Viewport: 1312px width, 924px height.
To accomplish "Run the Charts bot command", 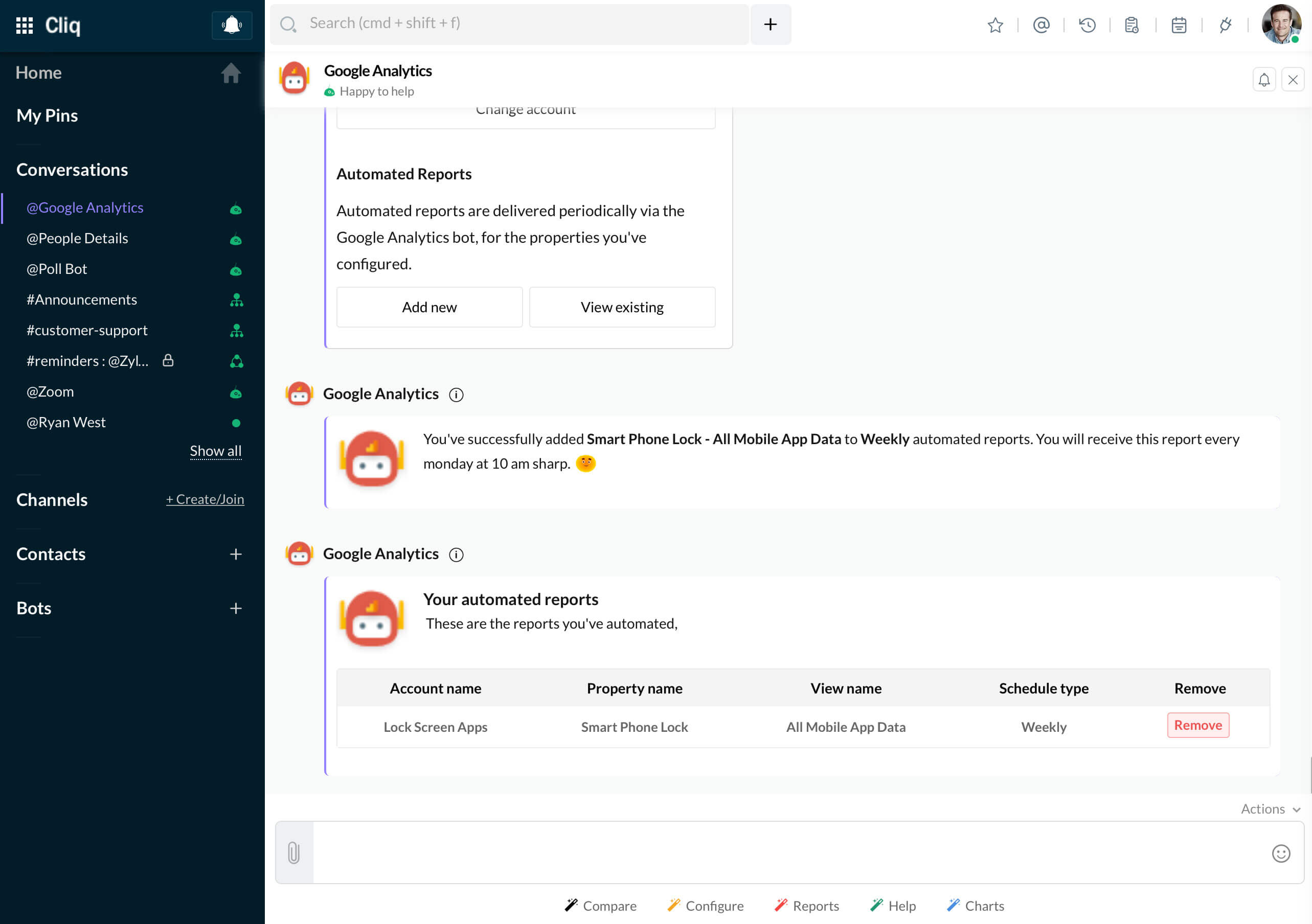I will 976,906.
